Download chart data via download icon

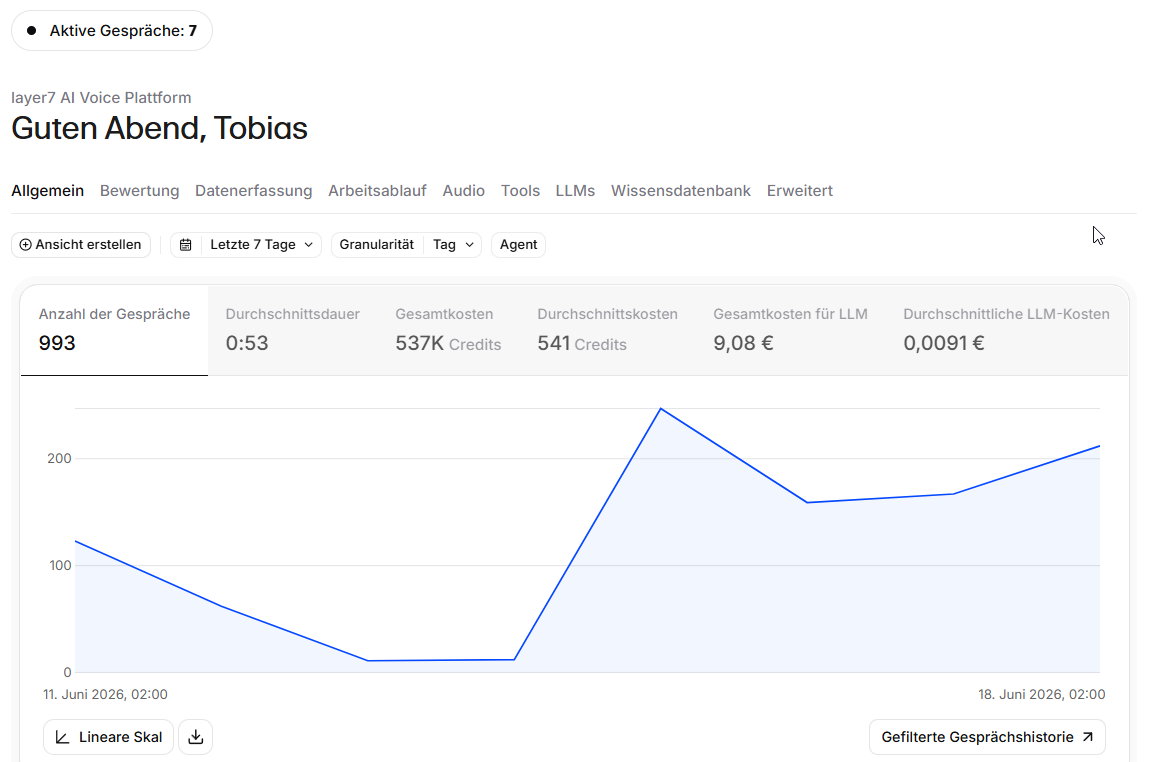tap(196, 737)
